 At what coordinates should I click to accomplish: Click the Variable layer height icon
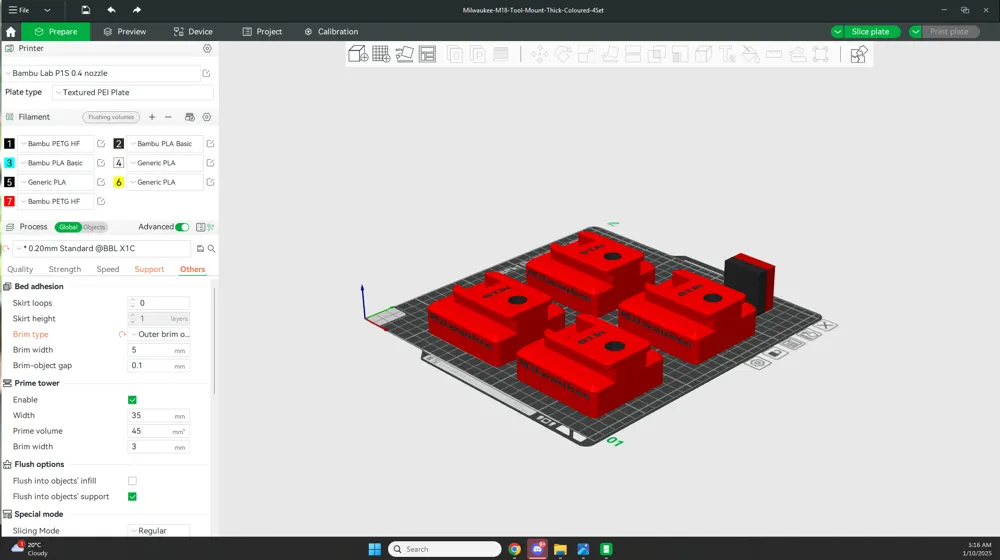[501, 54]
